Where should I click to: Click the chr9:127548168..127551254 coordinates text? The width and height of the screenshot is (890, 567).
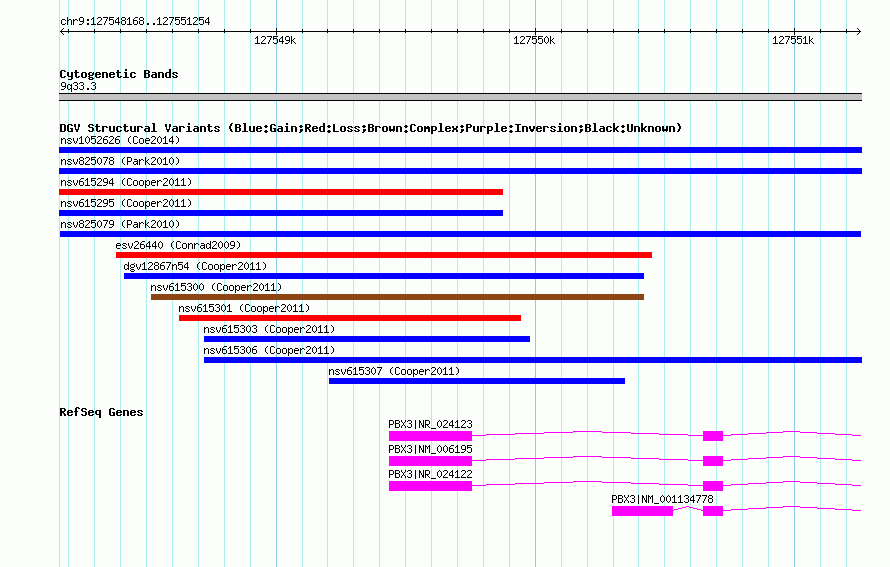point(135,22)
